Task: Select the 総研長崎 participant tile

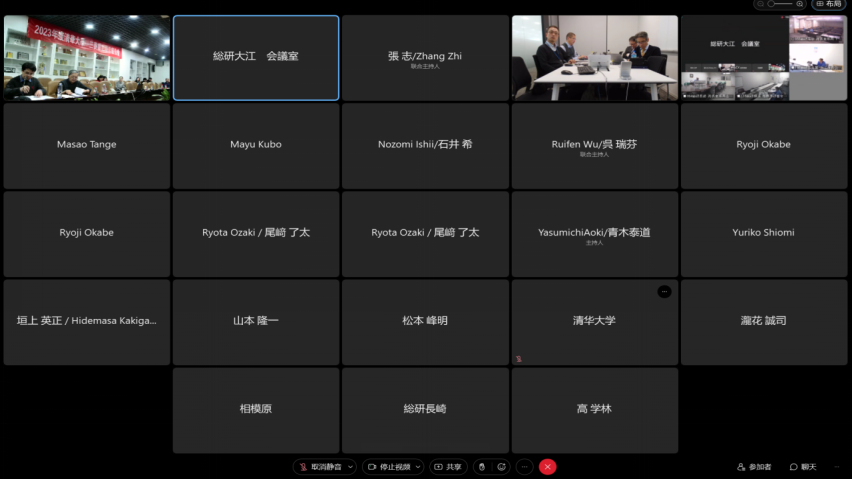Action: [x=425, y=410]
